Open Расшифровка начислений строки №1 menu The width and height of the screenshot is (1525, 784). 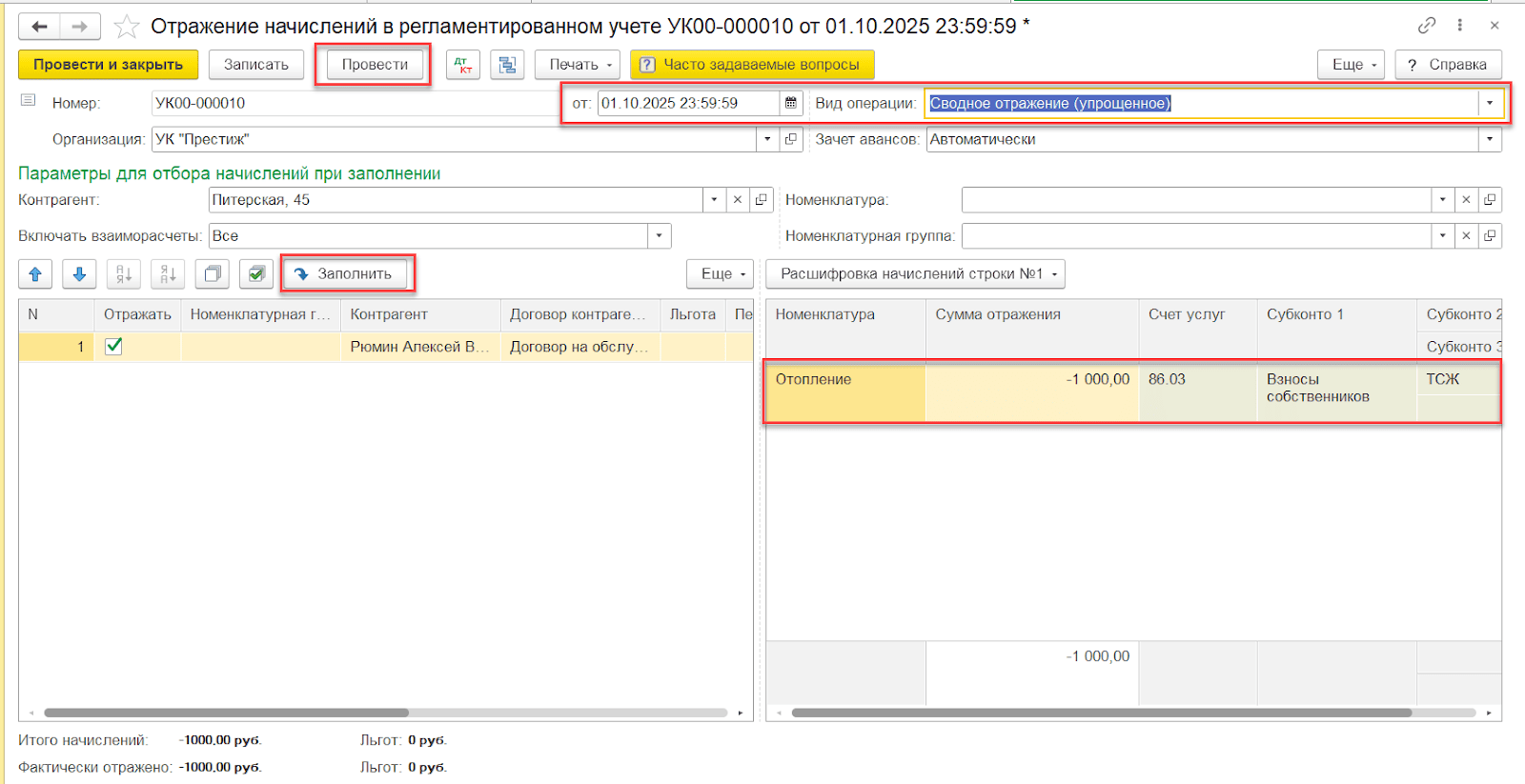916,274
